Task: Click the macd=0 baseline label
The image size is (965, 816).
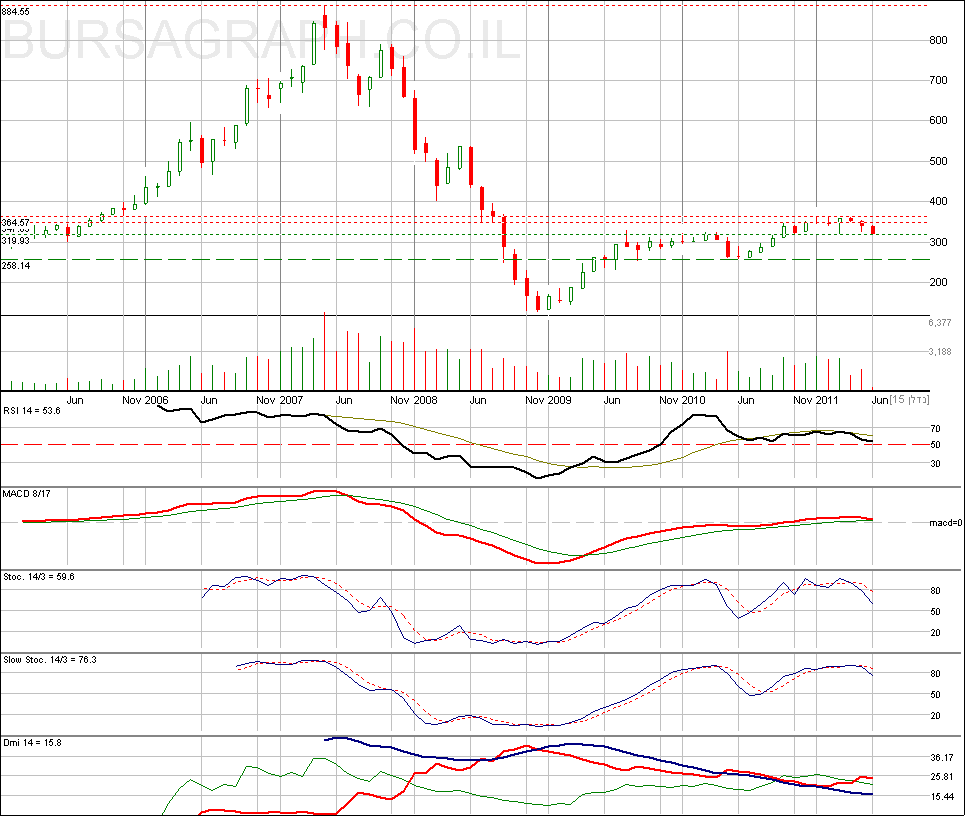Action: tap(945, 523)
